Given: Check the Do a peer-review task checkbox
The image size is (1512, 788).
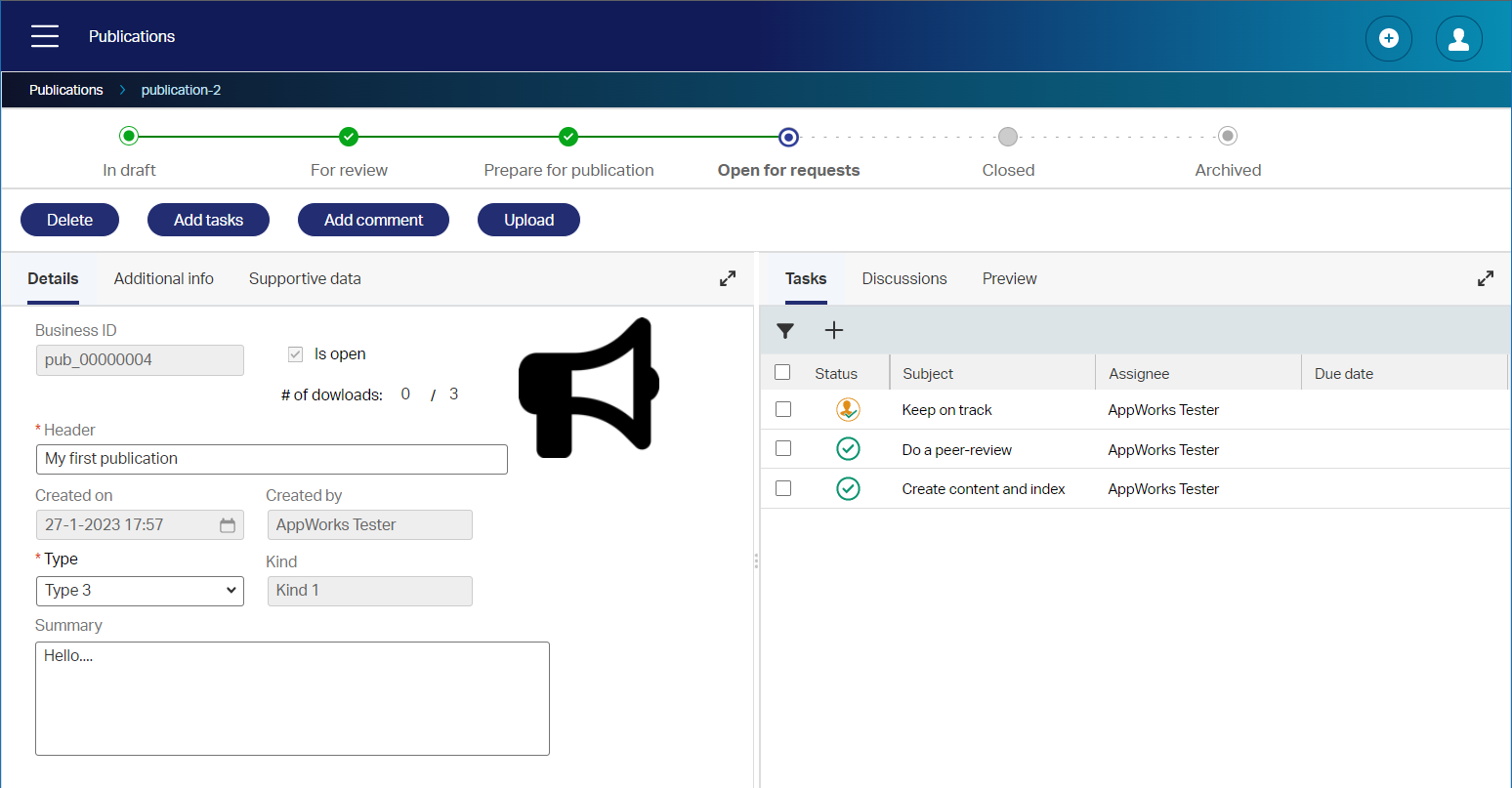Looking at the screenshot, I should click(783, 448).
